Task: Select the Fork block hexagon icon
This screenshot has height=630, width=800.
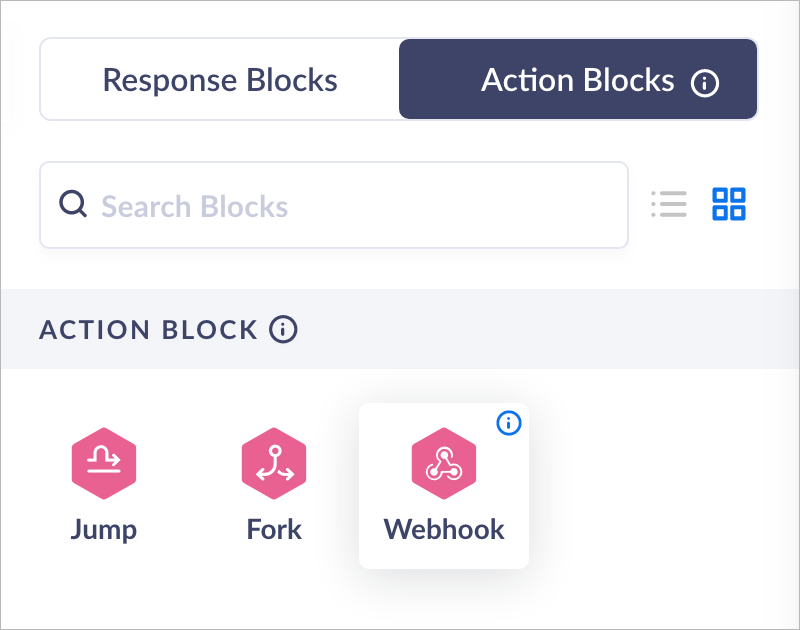Action: coord(274,463)
